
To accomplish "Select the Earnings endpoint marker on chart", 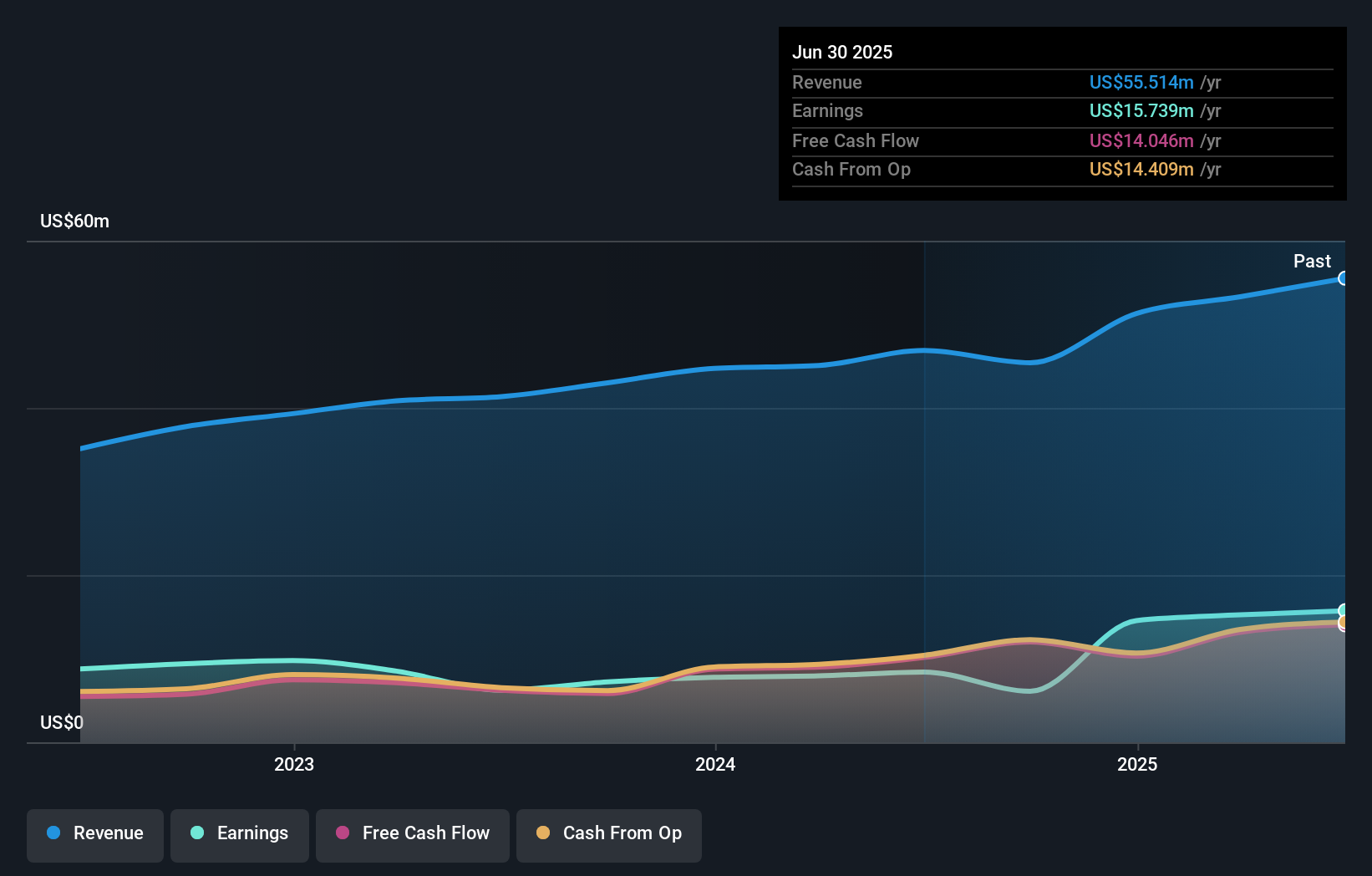I will 1344,611.
